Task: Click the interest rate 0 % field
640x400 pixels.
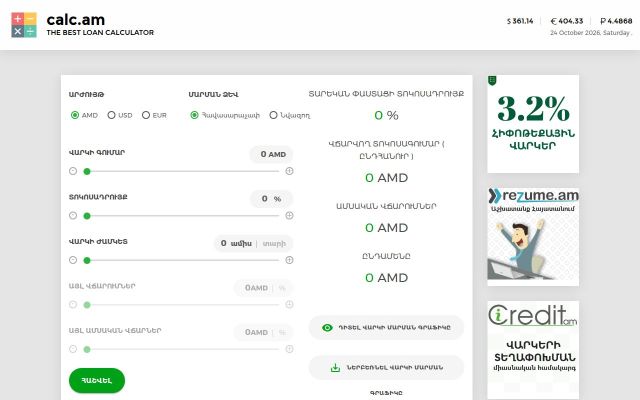Action: click(271, 199)
